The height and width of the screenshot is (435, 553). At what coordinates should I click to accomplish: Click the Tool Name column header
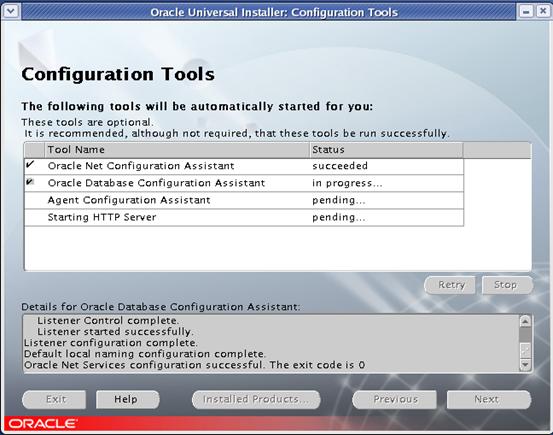click(177, 150)
